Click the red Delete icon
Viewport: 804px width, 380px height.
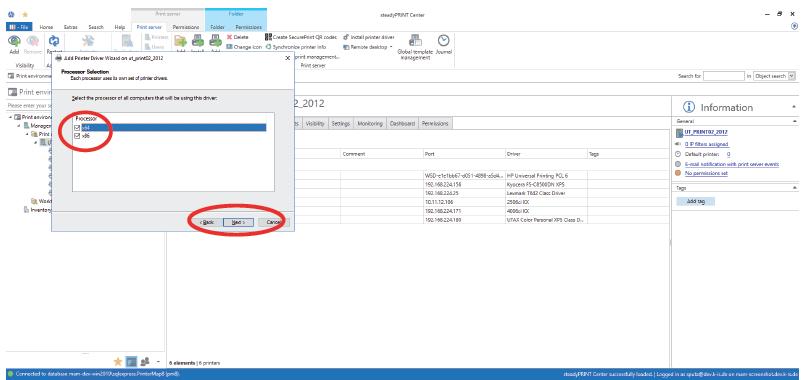point(230,37)
